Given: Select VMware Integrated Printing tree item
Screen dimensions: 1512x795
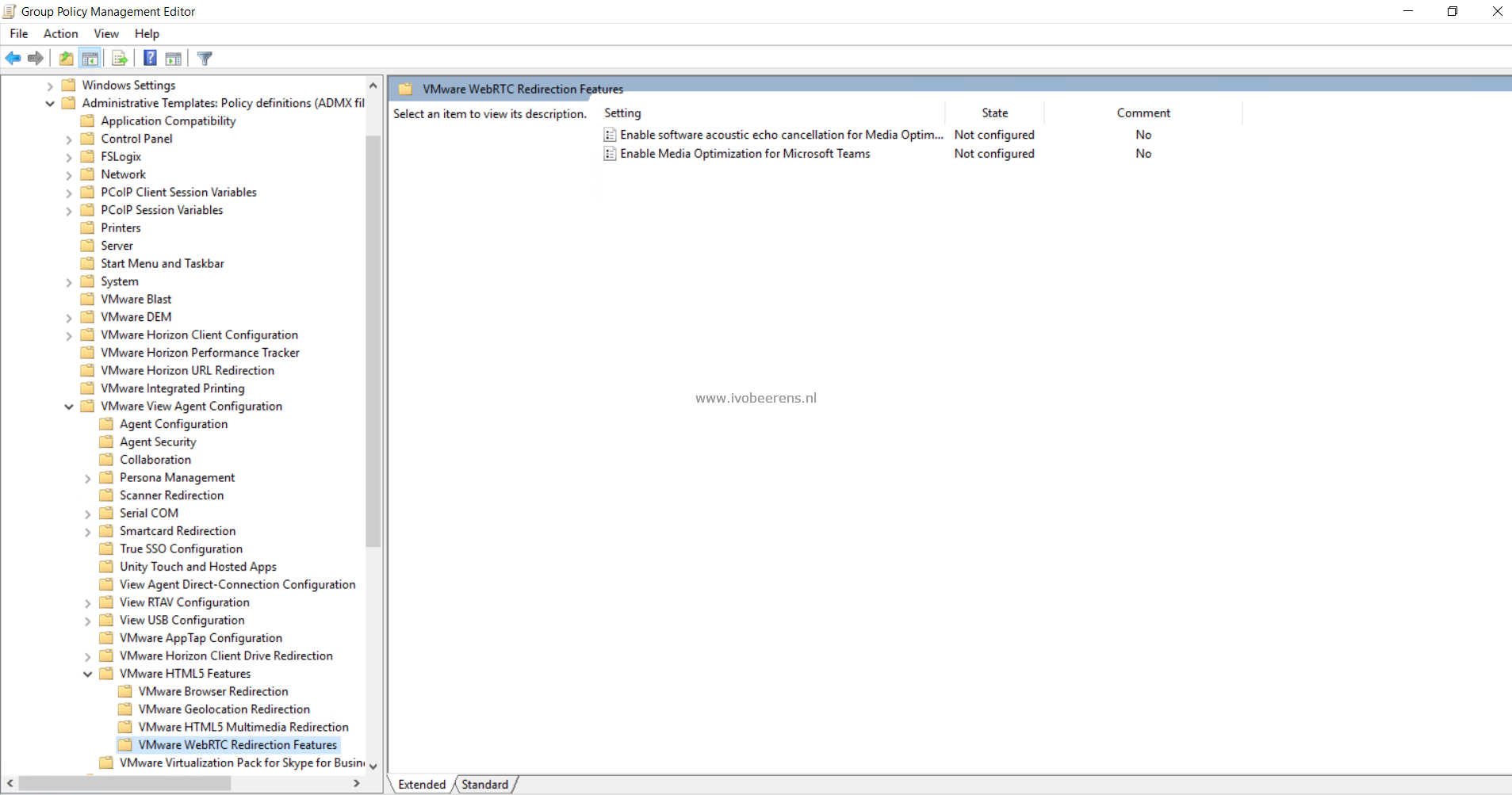Looking at the screenshot, I should pyautogui.click(x=173, y=388).
